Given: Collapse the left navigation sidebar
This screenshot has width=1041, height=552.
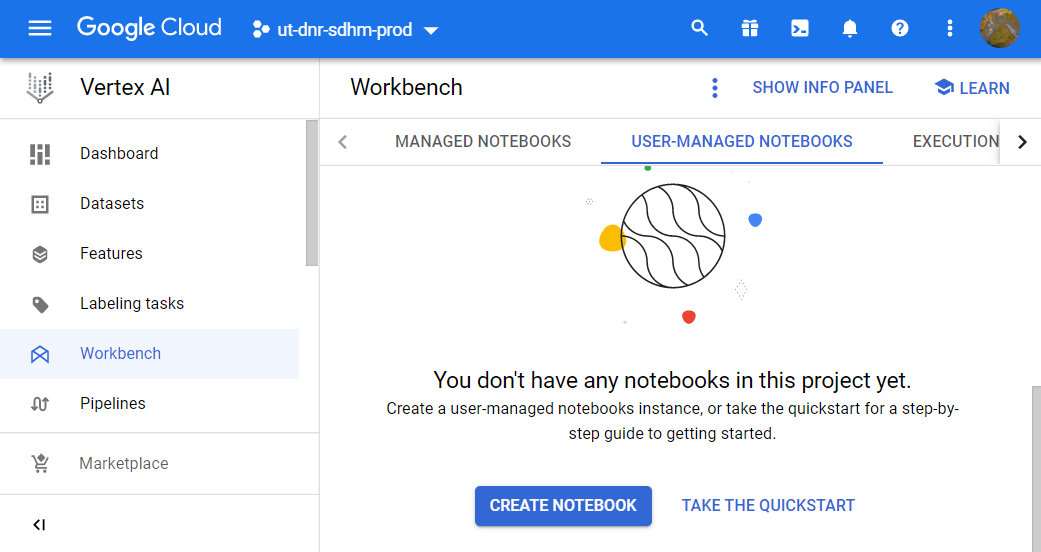Looking at the screenshot, I should tap(39, 525).
